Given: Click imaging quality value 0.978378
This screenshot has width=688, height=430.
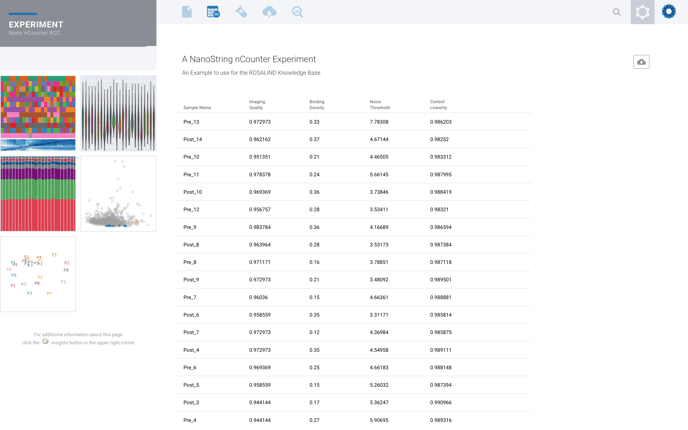Looking at the screenshot, I should [x=260, y=174].
